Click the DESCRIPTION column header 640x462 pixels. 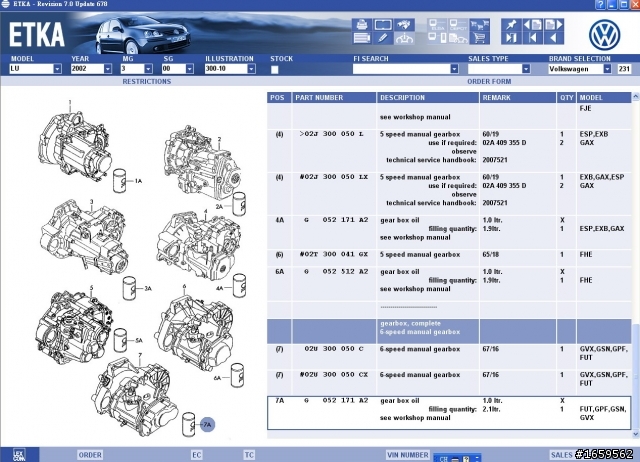click(x=428, y=98)
